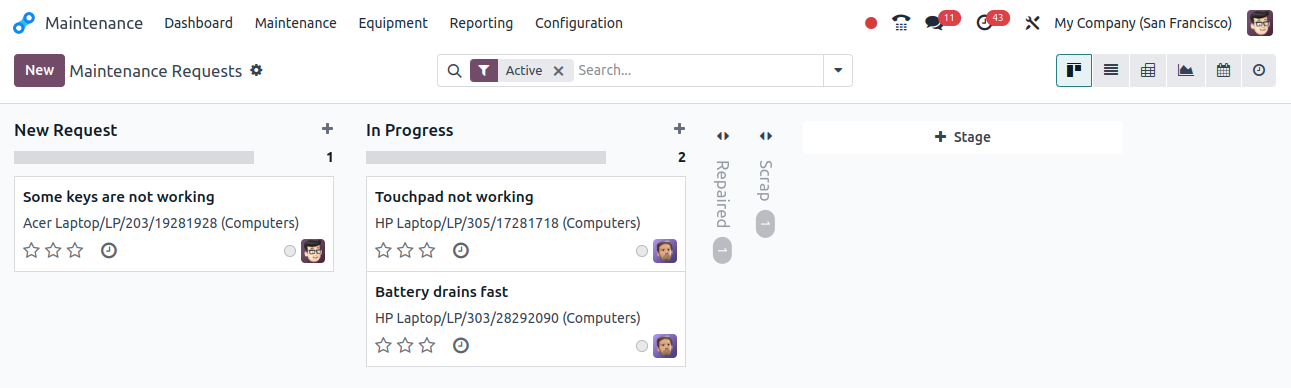Open the Reporting menu
1291x388 pixels.
click(x=481, y=23)
